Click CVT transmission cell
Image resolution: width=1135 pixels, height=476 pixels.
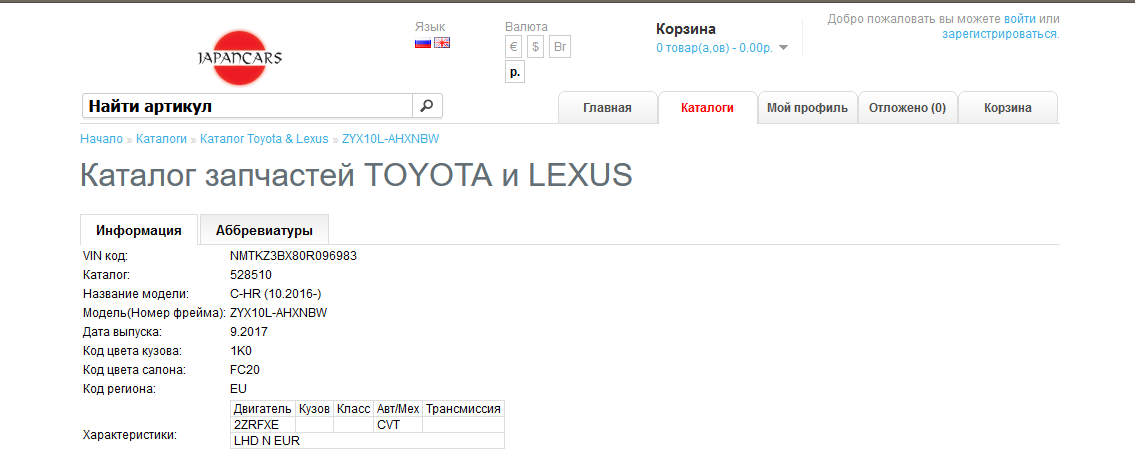click(398, 425)
